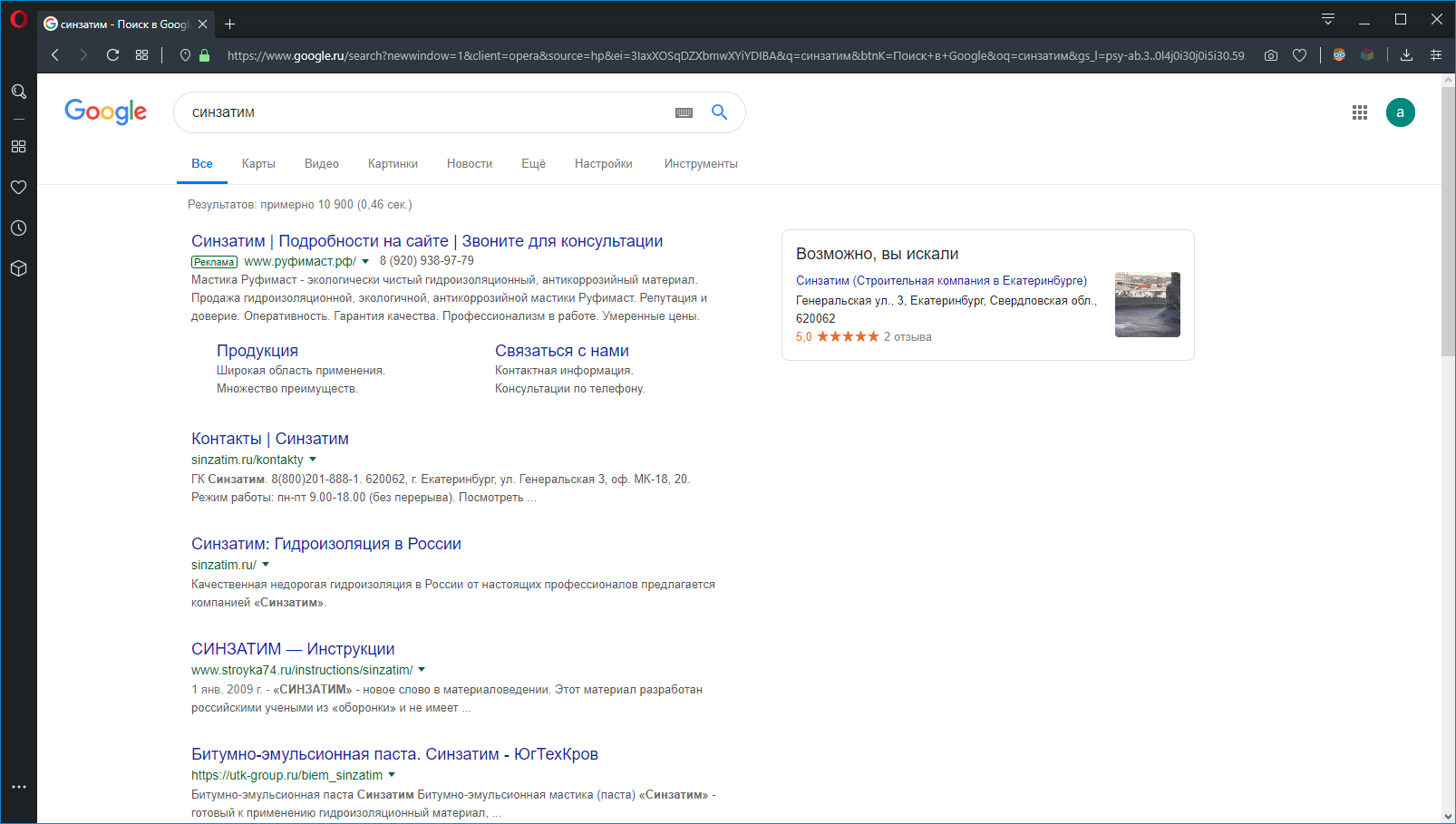Image resolution: width=1456 pixels, height=824 pixels.
Task: Switch to Новости results tab
Action: pyautogui.click(x=470, y=164)
